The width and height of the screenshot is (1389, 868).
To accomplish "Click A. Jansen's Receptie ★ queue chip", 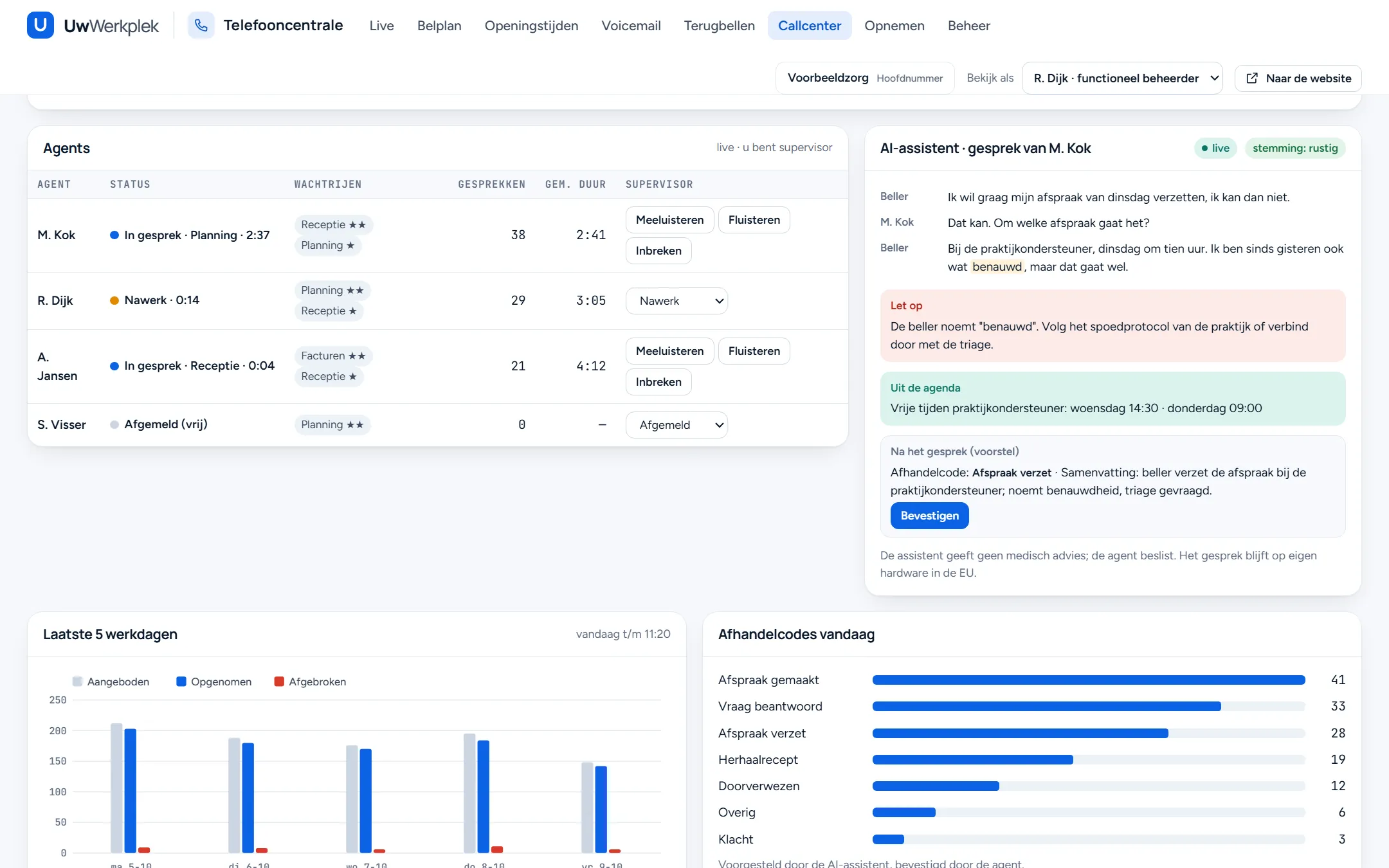I will click(x=329, y=377).
